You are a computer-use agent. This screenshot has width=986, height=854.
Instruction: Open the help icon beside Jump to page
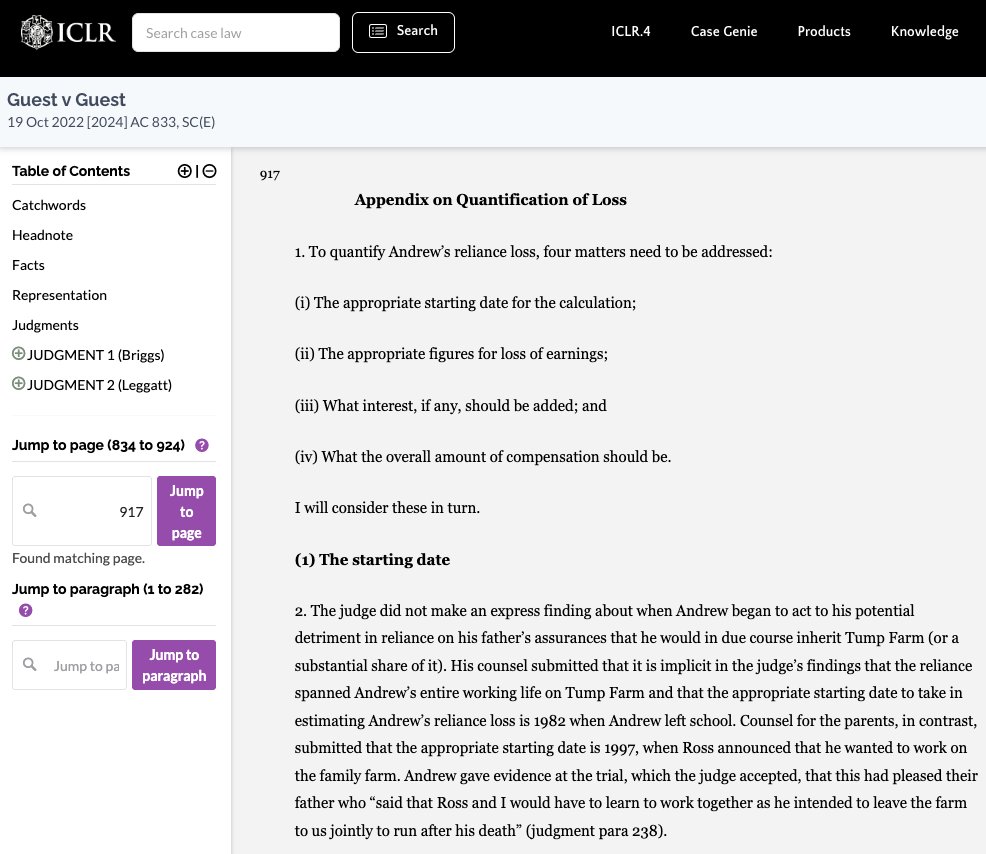pos(202,445)
